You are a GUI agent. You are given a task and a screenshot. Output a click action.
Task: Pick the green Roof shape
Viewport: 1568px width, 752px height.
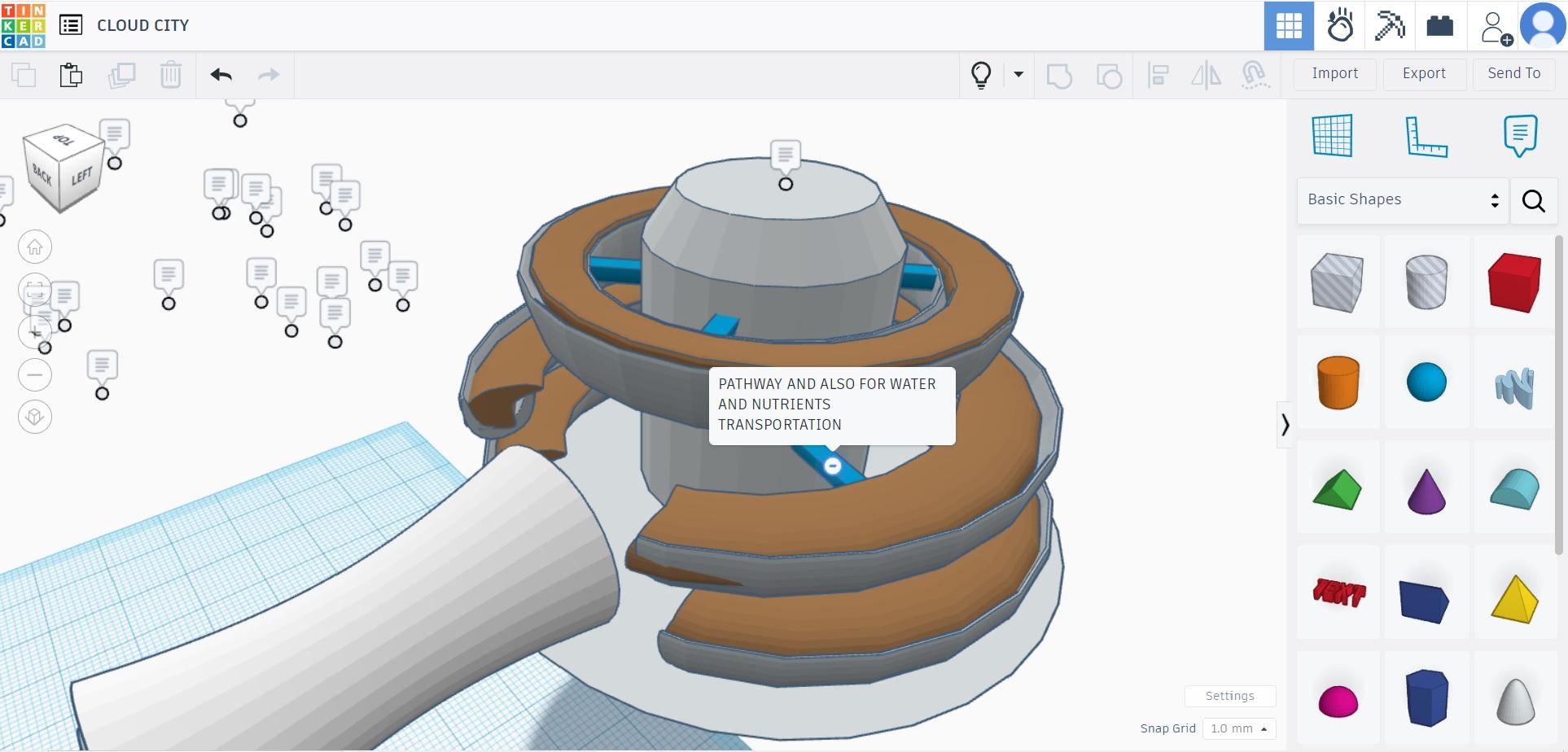click(x=1338, y=490)
